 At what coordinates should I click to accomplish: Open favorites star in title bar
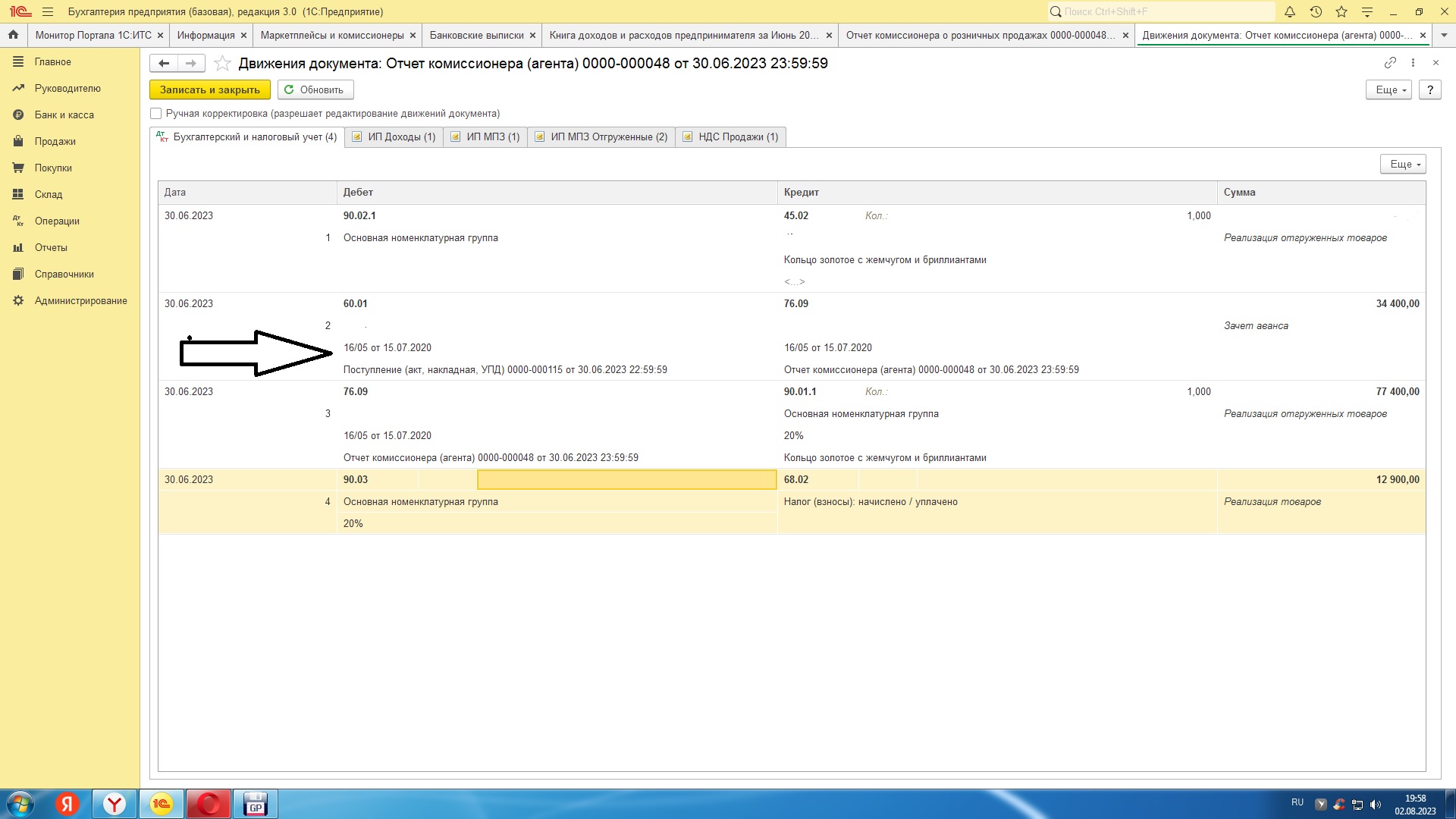[x=1341, y=12]
